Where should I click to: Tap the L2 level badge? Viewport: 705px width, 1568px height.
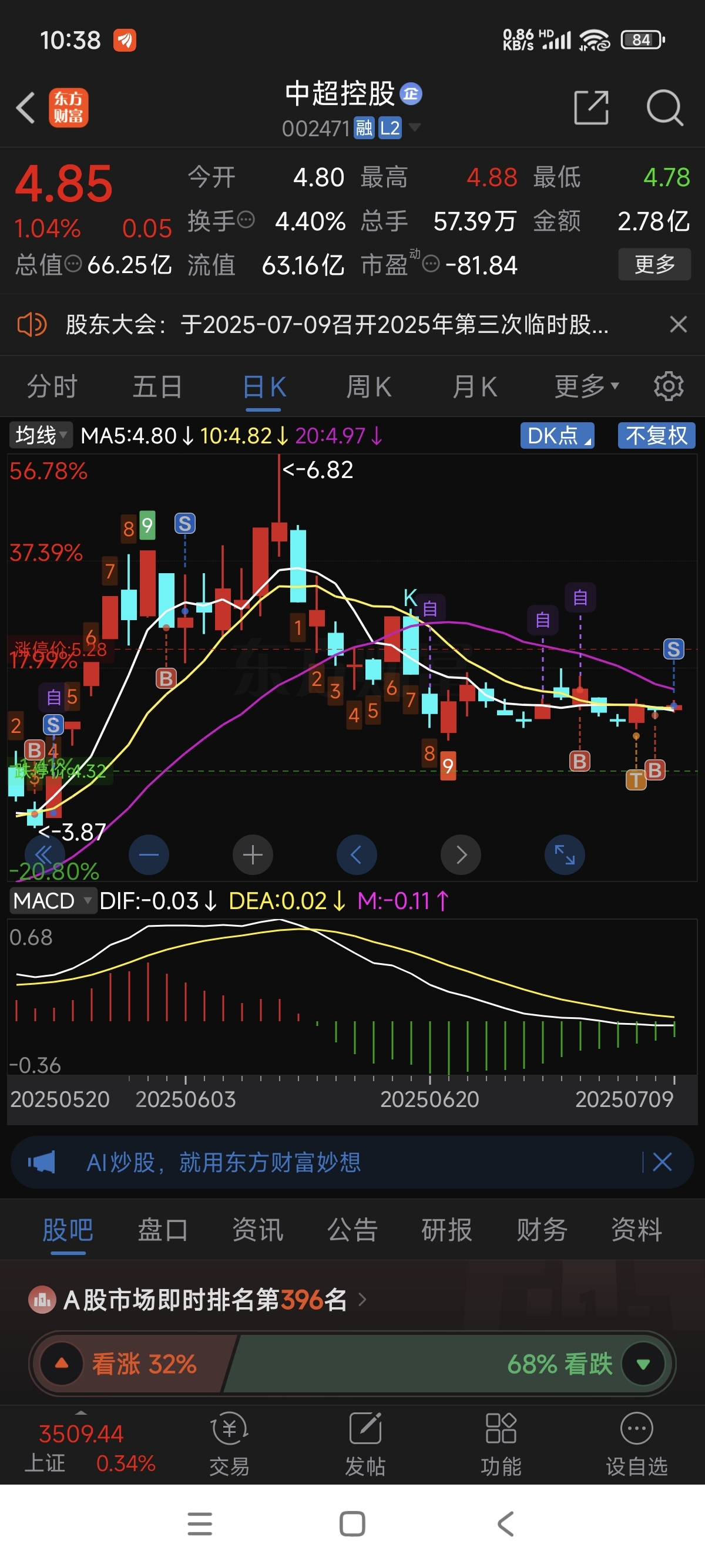pyautogui.click(x=390, y=129)
